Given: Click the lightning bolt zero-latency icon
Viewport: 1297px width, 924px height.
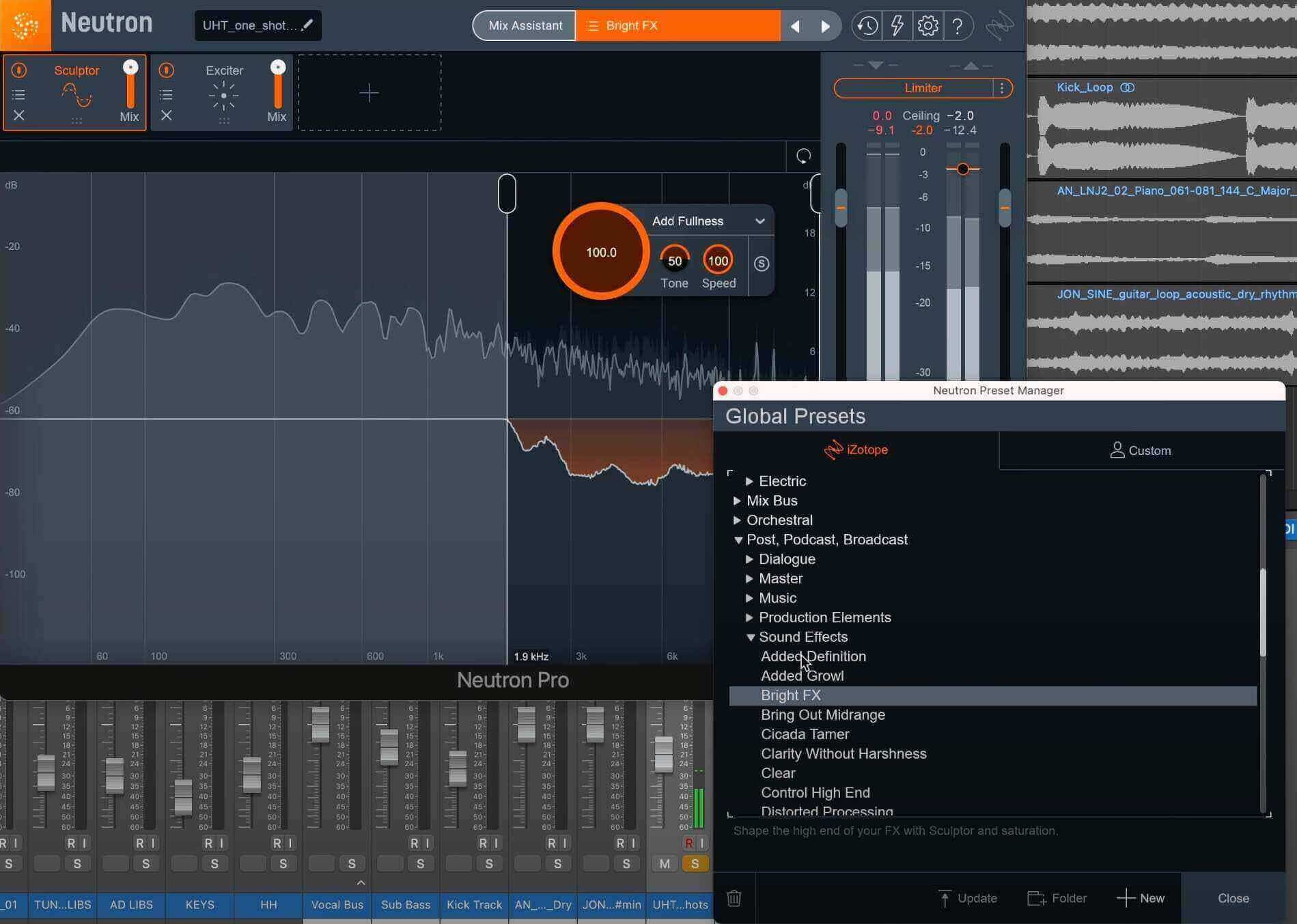Looking at the screenshot, I should coord(897,26).
